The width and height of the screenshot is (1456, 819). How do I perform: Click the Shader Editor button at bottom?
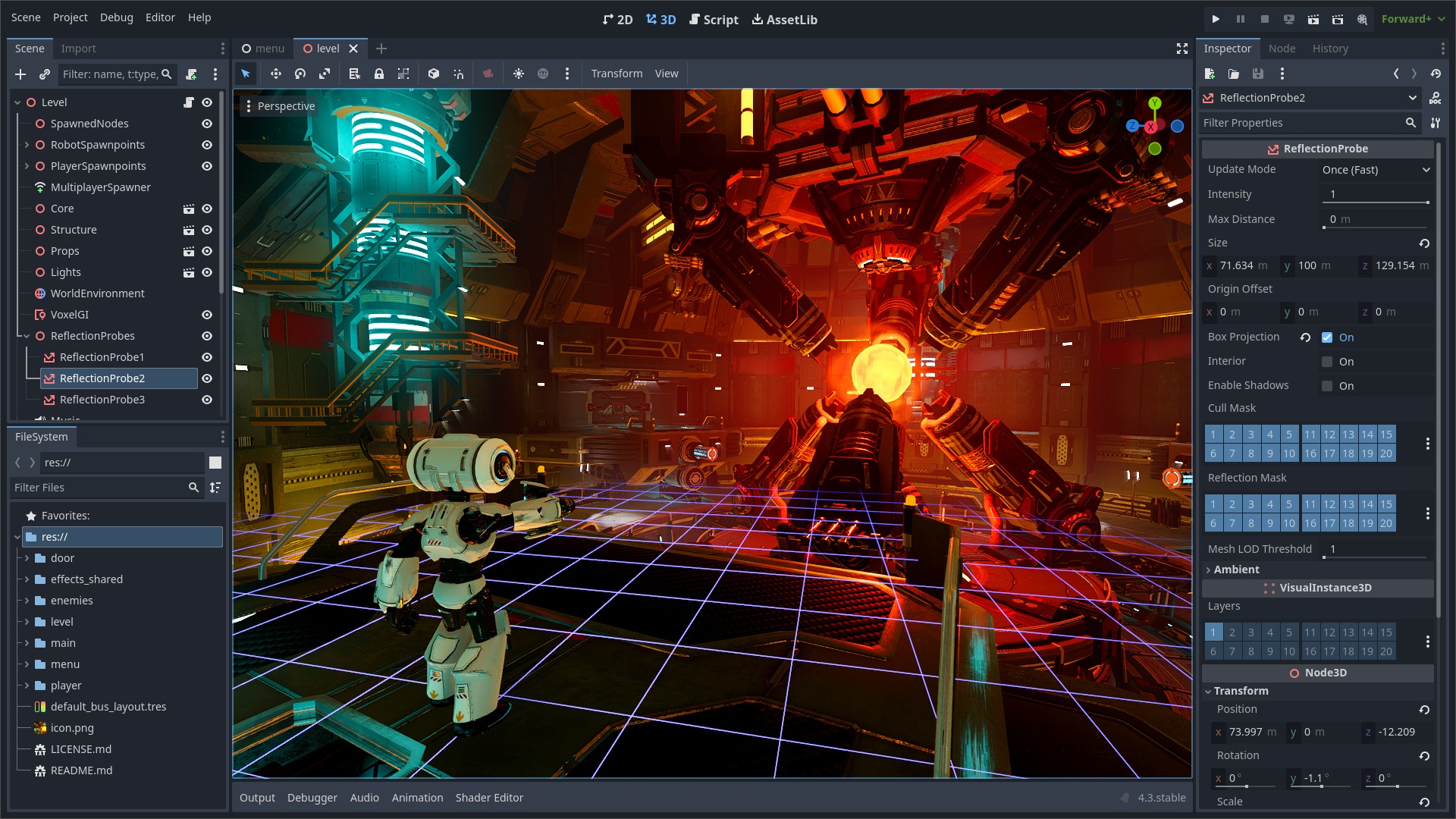pyautogui.click(x=490, y=797)
